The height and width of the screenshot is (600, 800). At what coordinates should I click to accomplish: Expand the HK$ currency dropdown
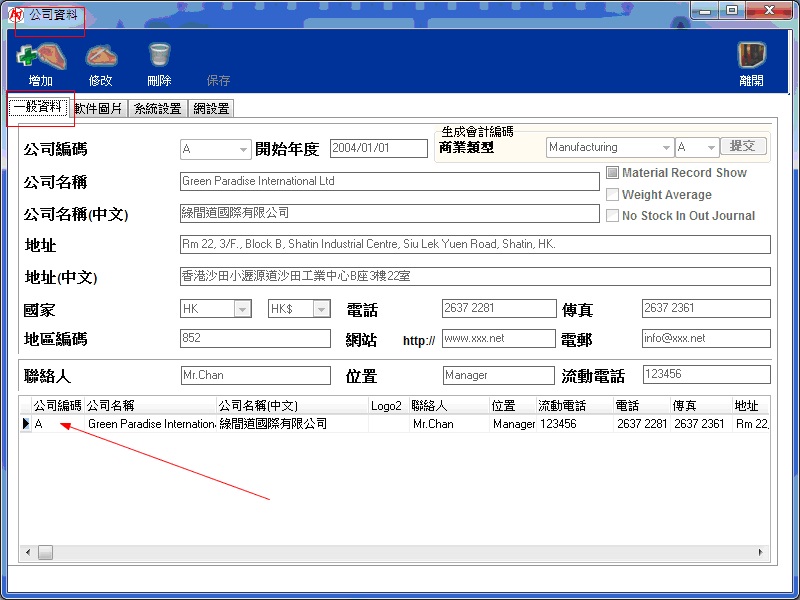(x=321, y=309)
